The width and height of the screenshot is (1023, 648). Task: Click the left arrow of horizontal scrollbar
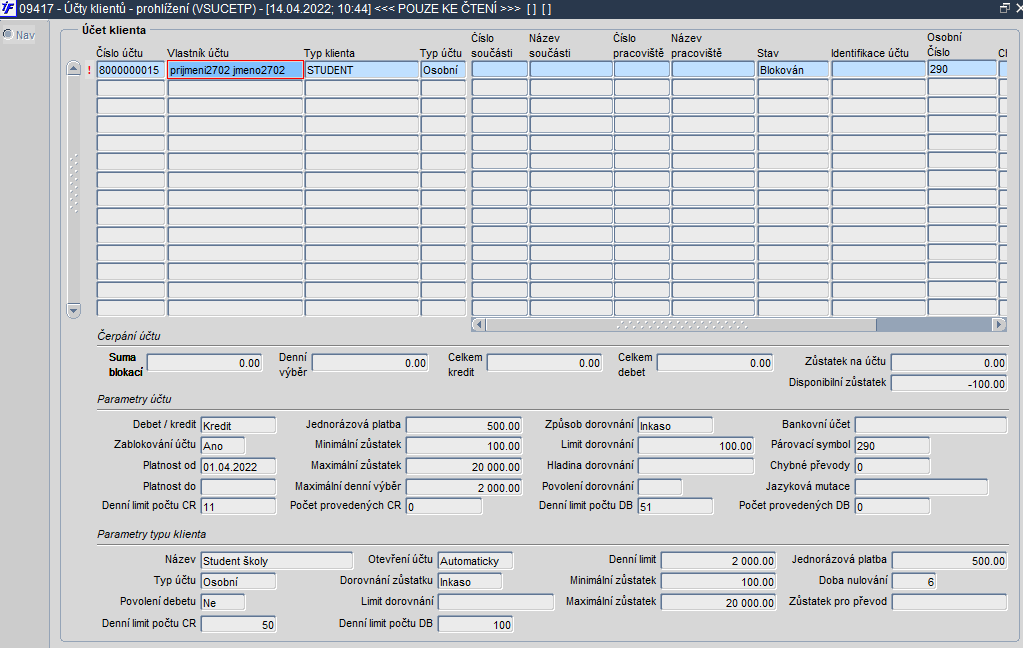tap(478, 324)
